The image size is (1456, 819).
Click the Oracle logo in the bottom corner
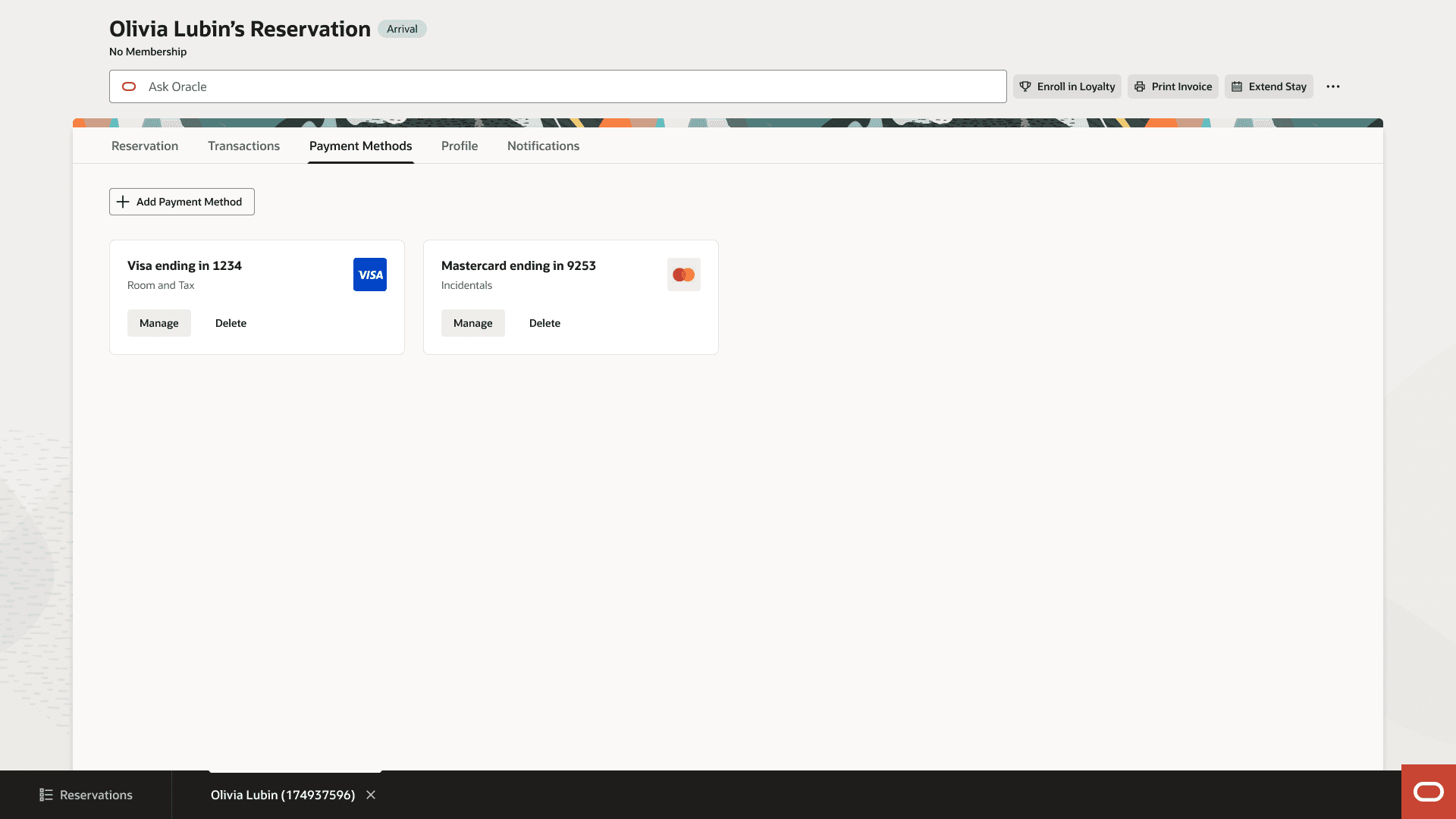(x=1428, y=792)
